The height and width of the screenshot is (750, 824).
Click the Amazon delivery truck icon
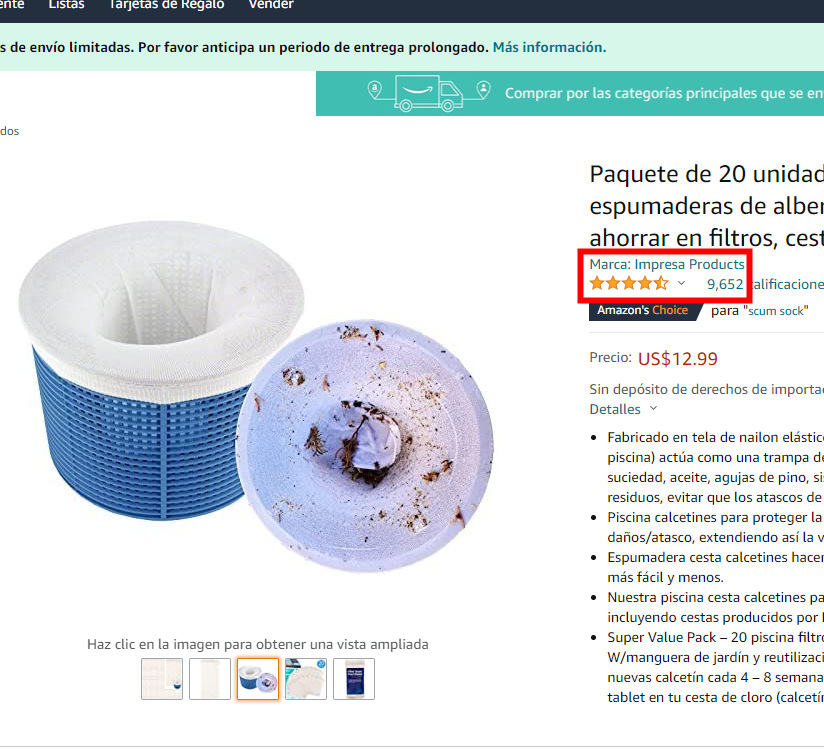428,93
